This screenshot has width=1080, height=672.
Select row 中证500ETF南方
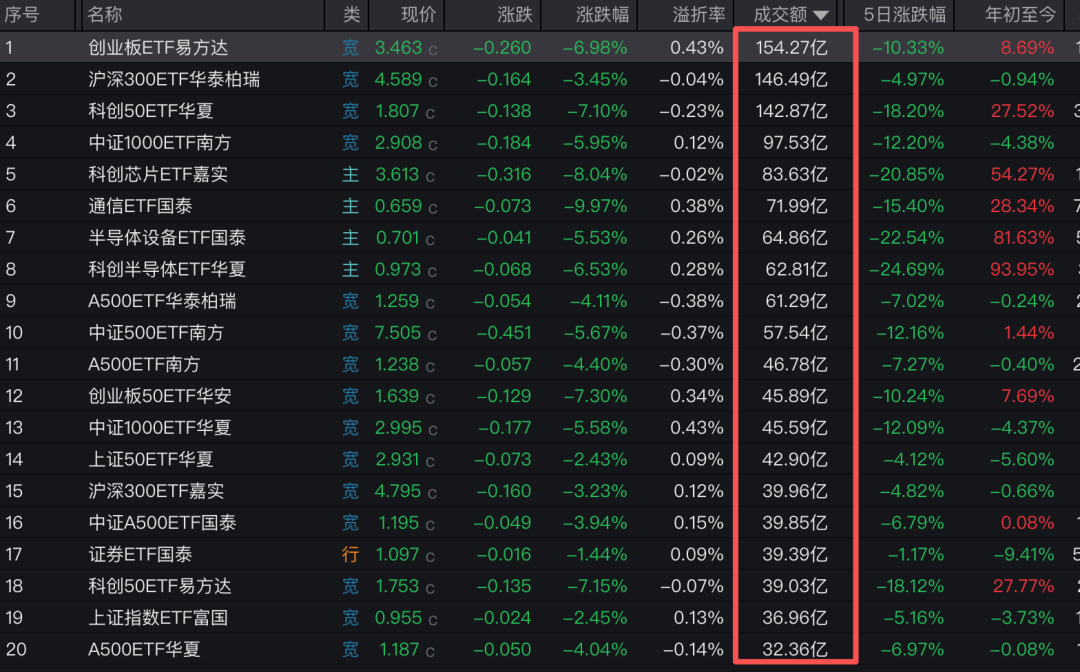540,333
